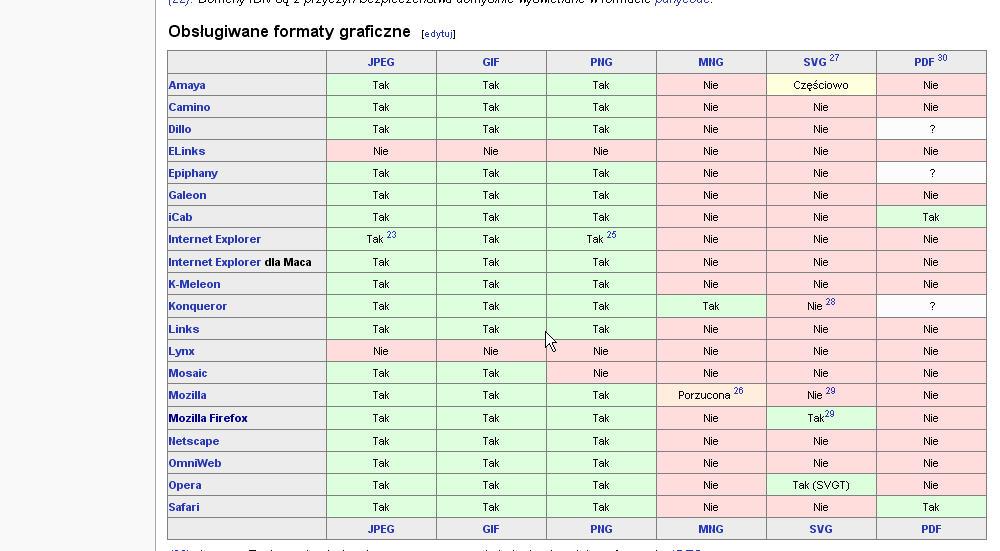Select the Nie GIF cell for Lynx
The height and width of the screenshot is (551, 1000).
(490, 351)
